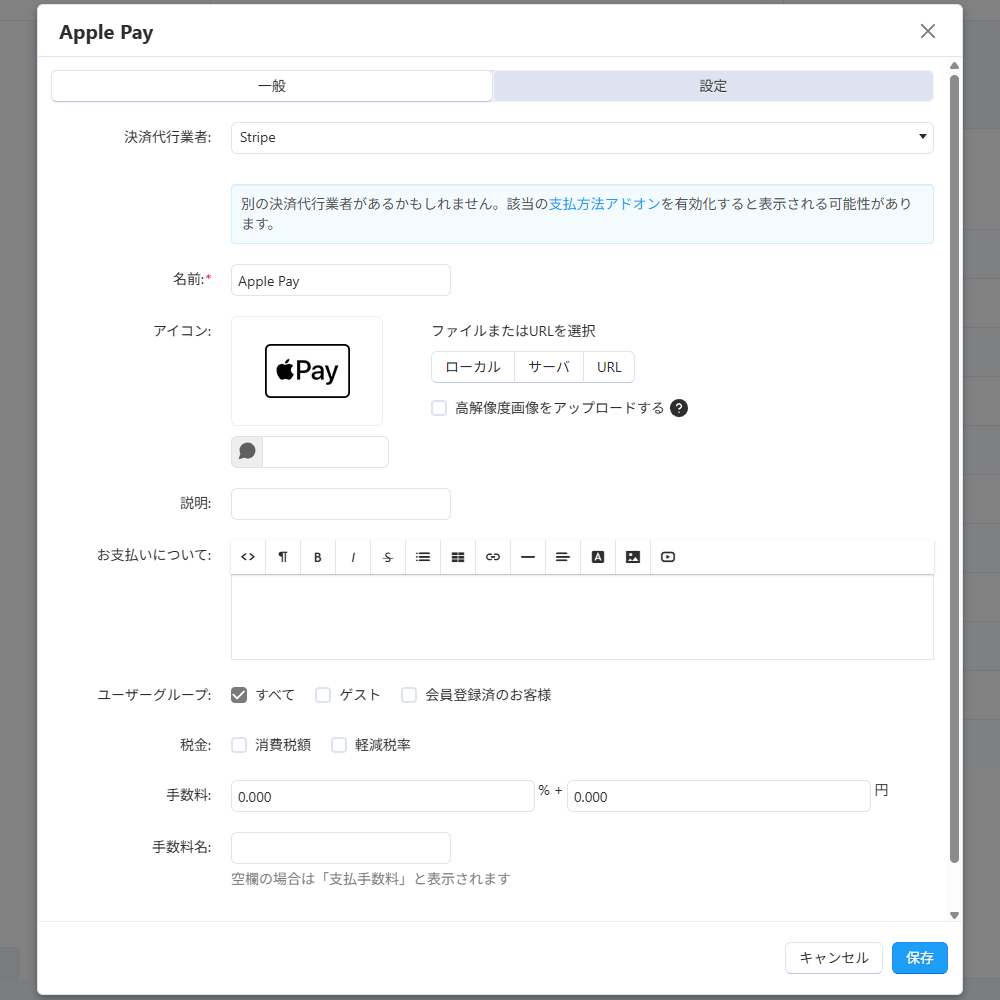Toggle HTML source code view in editor
Viewport: 1000px width, 1000px height.
pos(248,557)
